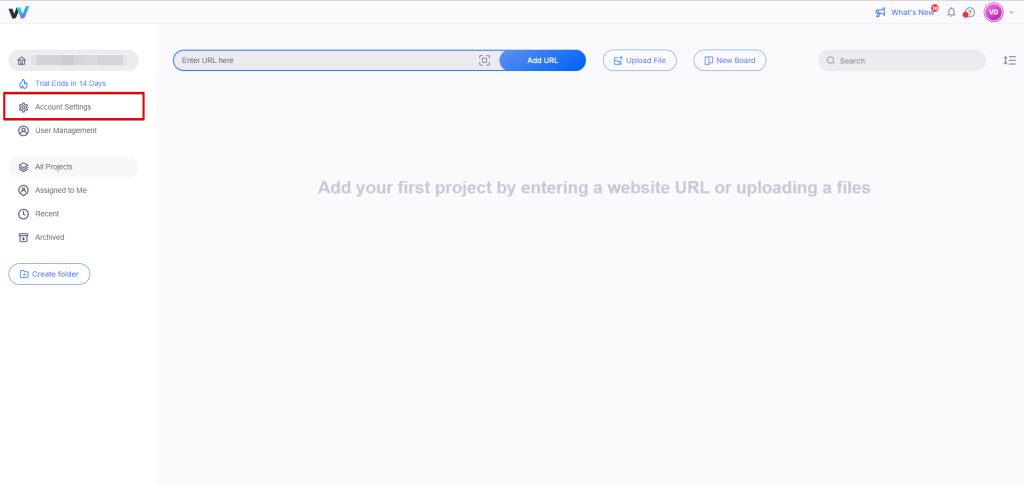The width and height of the screenshot is (1024, 485).
Task: Click the VD user avatar
Action: [x=993, y=12]
